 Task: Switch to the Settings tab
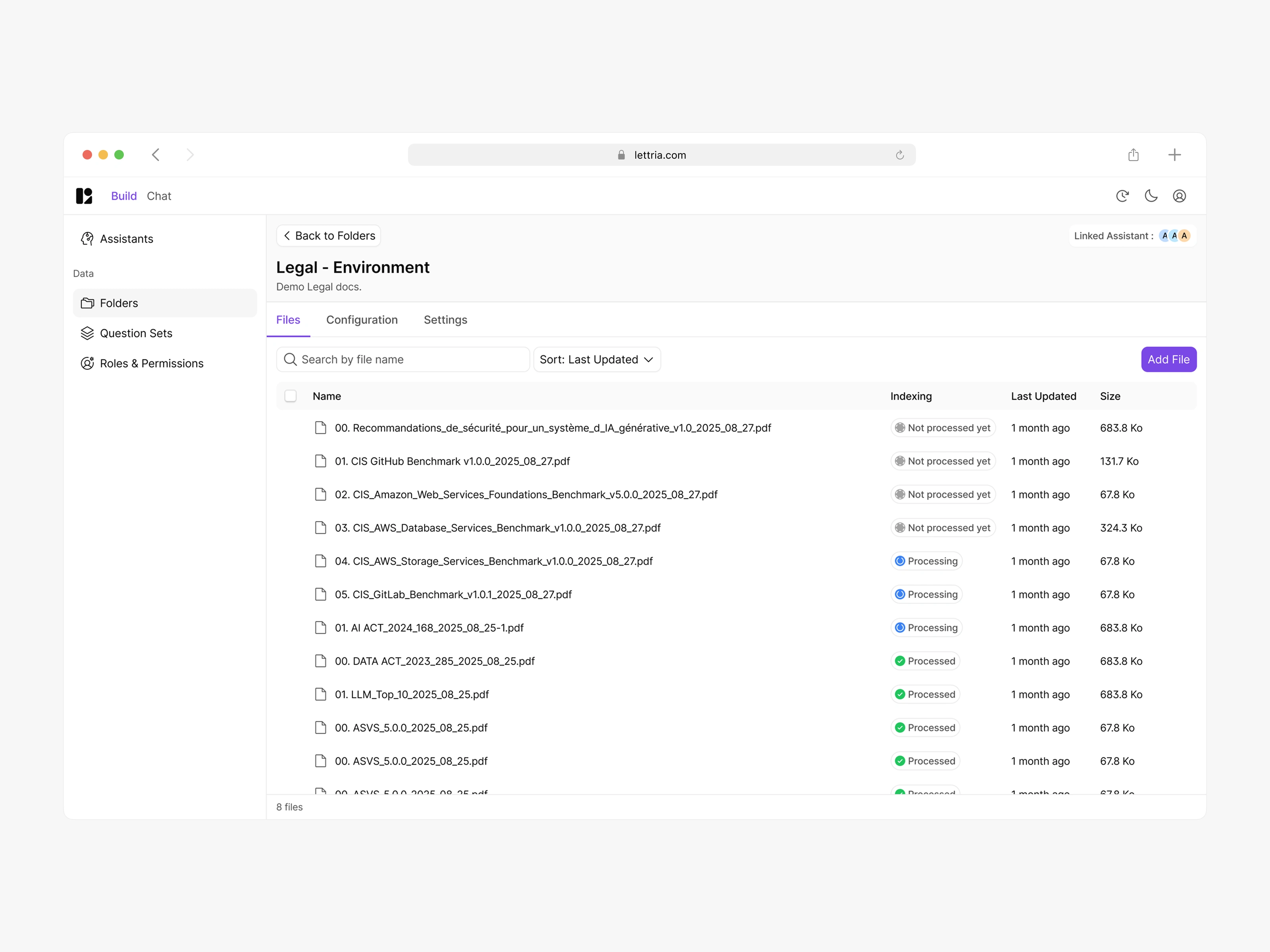click(x=445, y=320)
